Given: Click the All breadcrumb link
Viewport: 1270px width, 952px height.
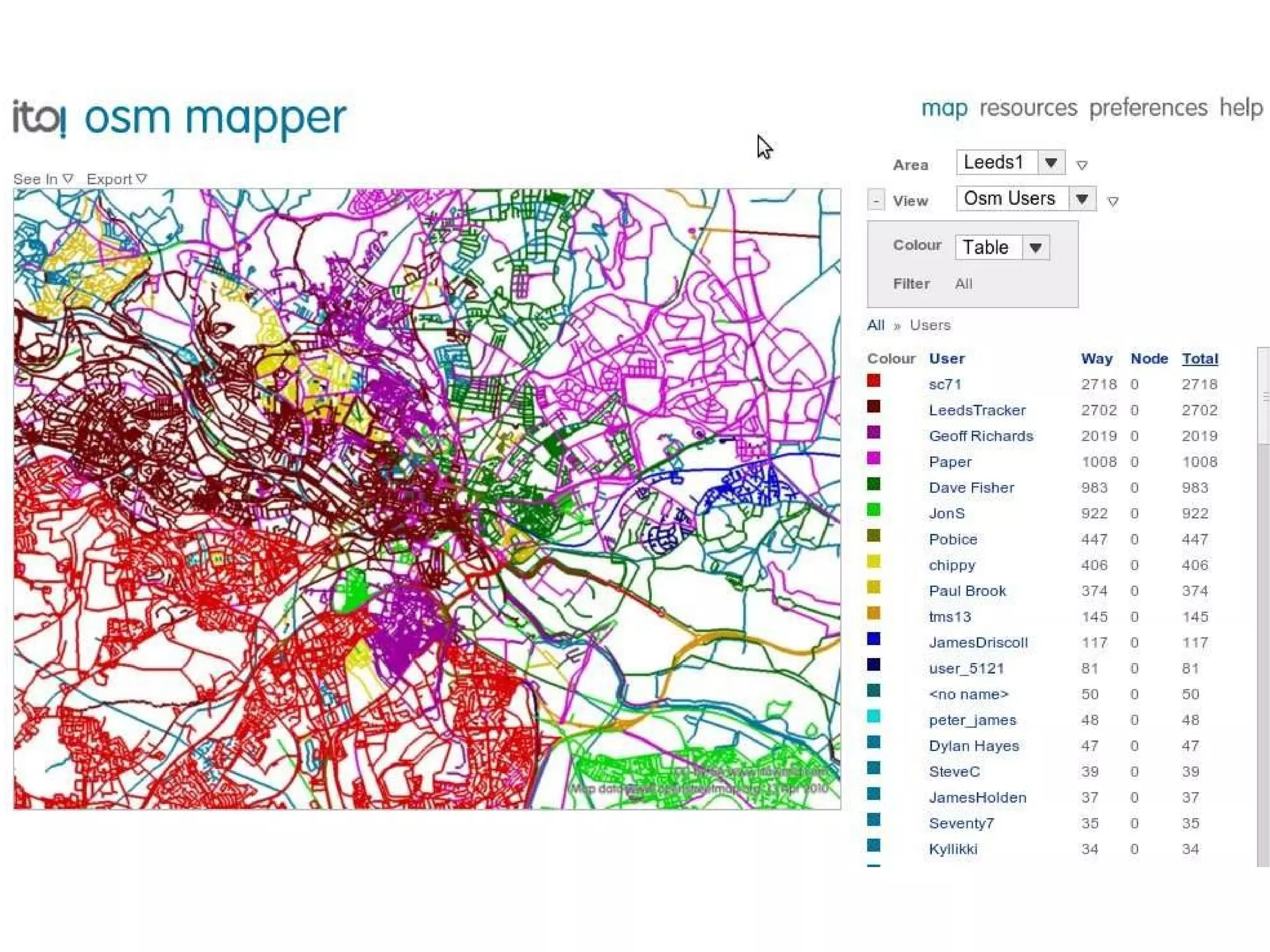Looking at the screenshot, I should click(876, 325).
